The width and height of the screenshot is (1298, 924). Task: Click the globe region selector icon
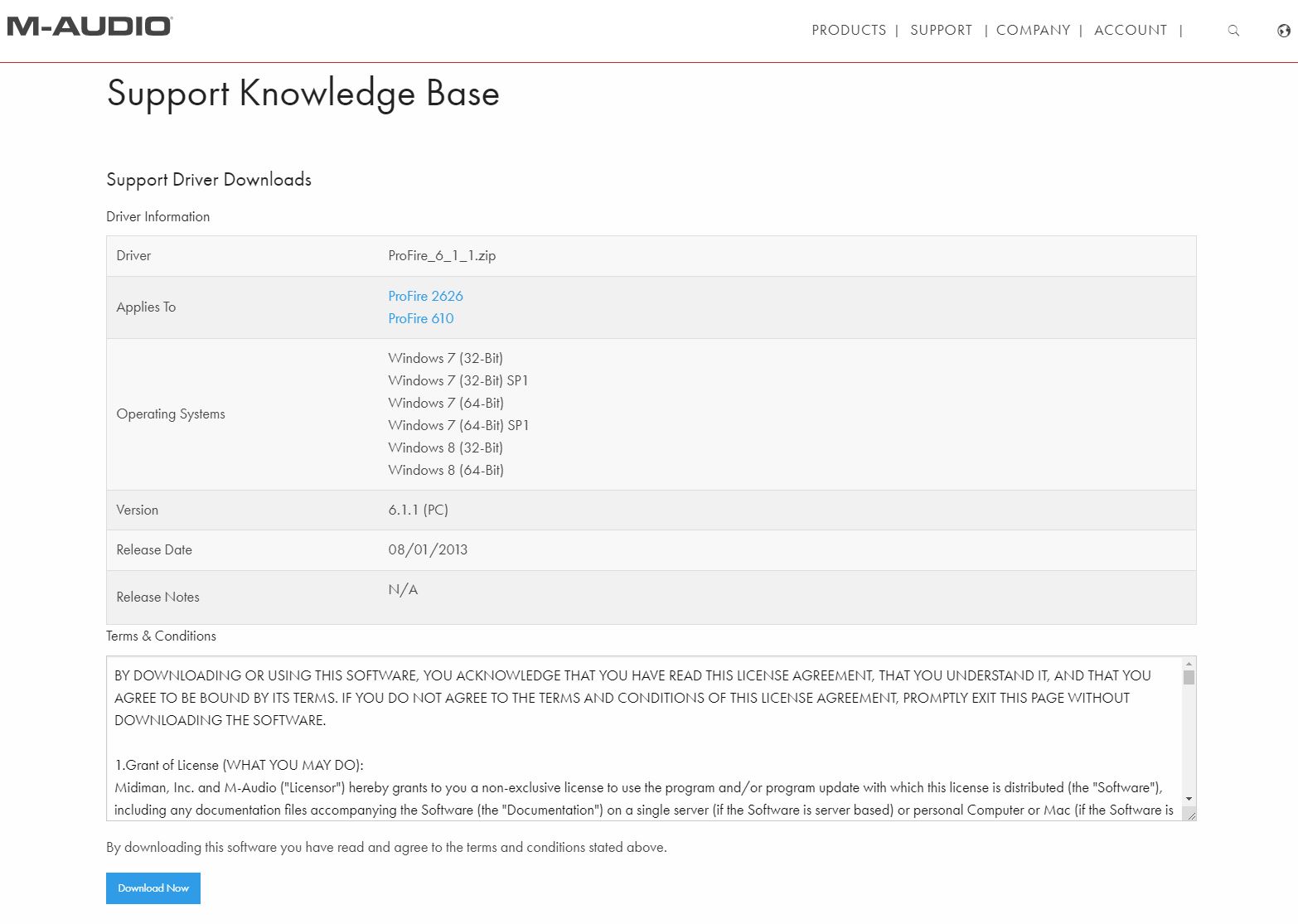point(1284,31)
